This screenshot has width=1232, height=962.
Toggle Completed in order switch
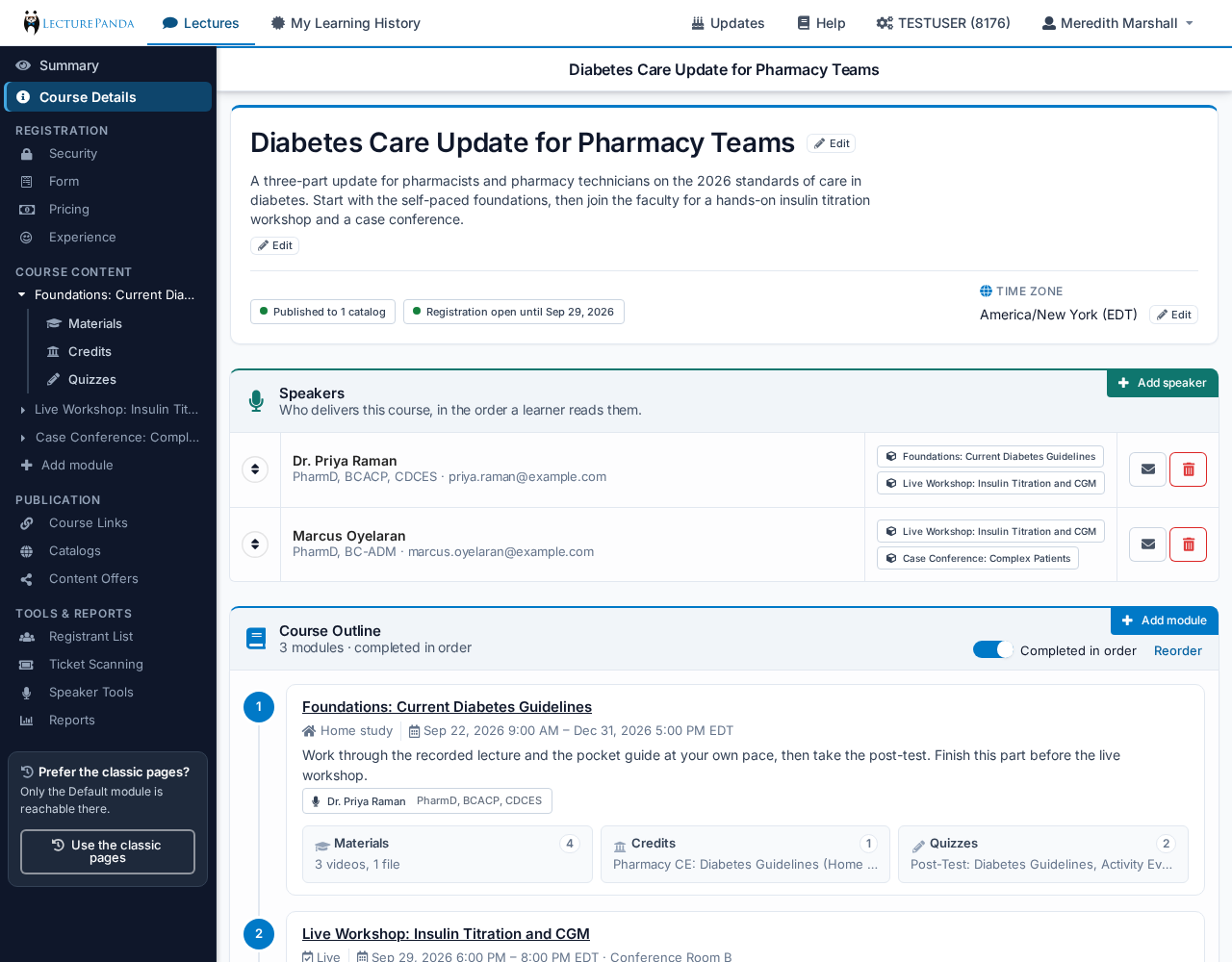[992, 649]
